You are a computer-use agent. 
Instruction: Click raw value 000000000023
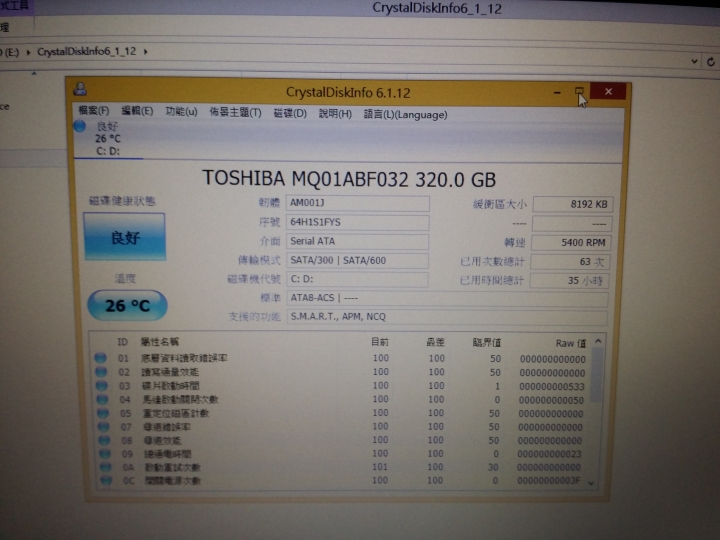click(x=549, y=454)
